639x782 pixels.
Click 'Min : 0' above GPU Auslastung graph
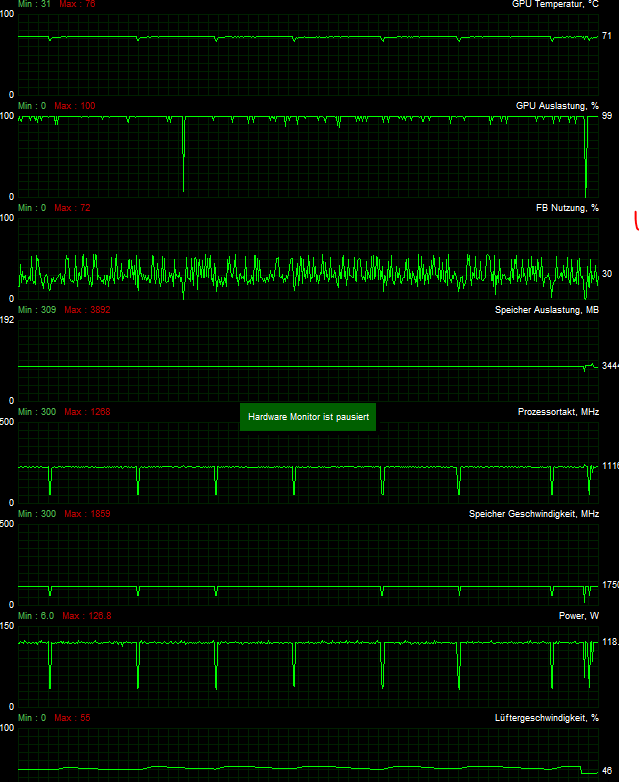pyautogui.click(x=32, y=106)
